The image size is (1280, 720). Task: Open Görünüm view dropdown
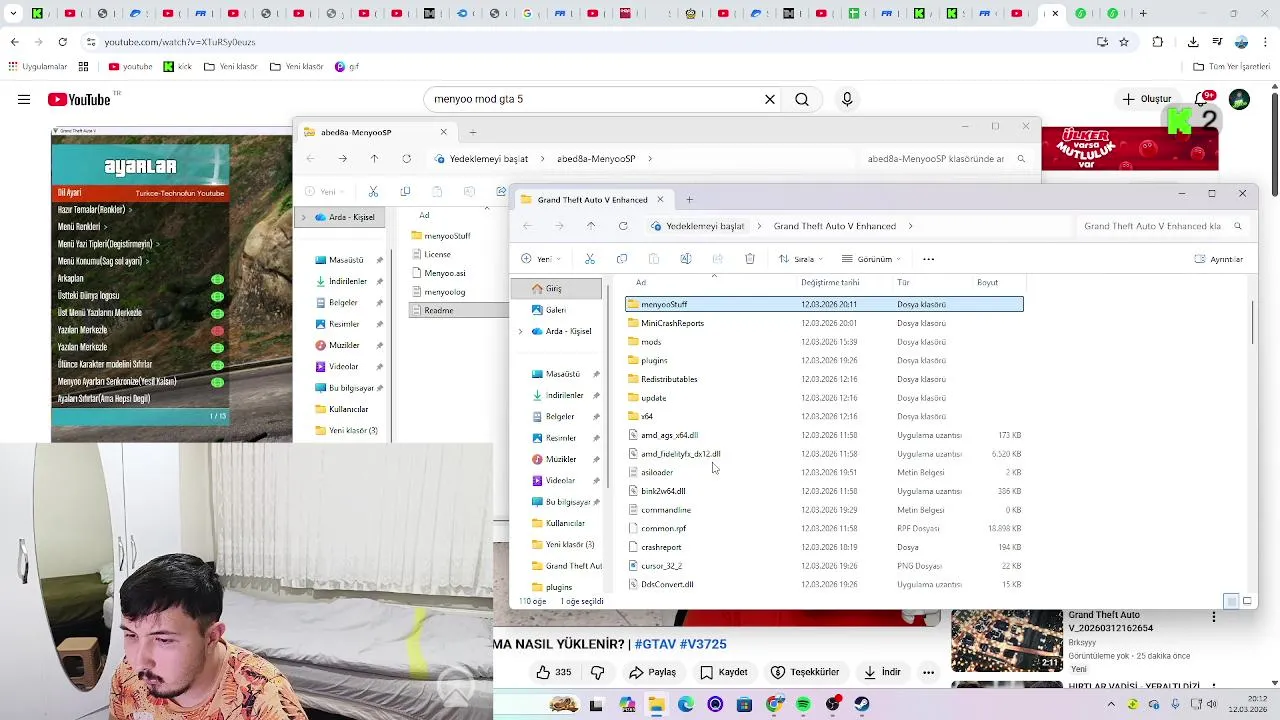tap(872, 259)
